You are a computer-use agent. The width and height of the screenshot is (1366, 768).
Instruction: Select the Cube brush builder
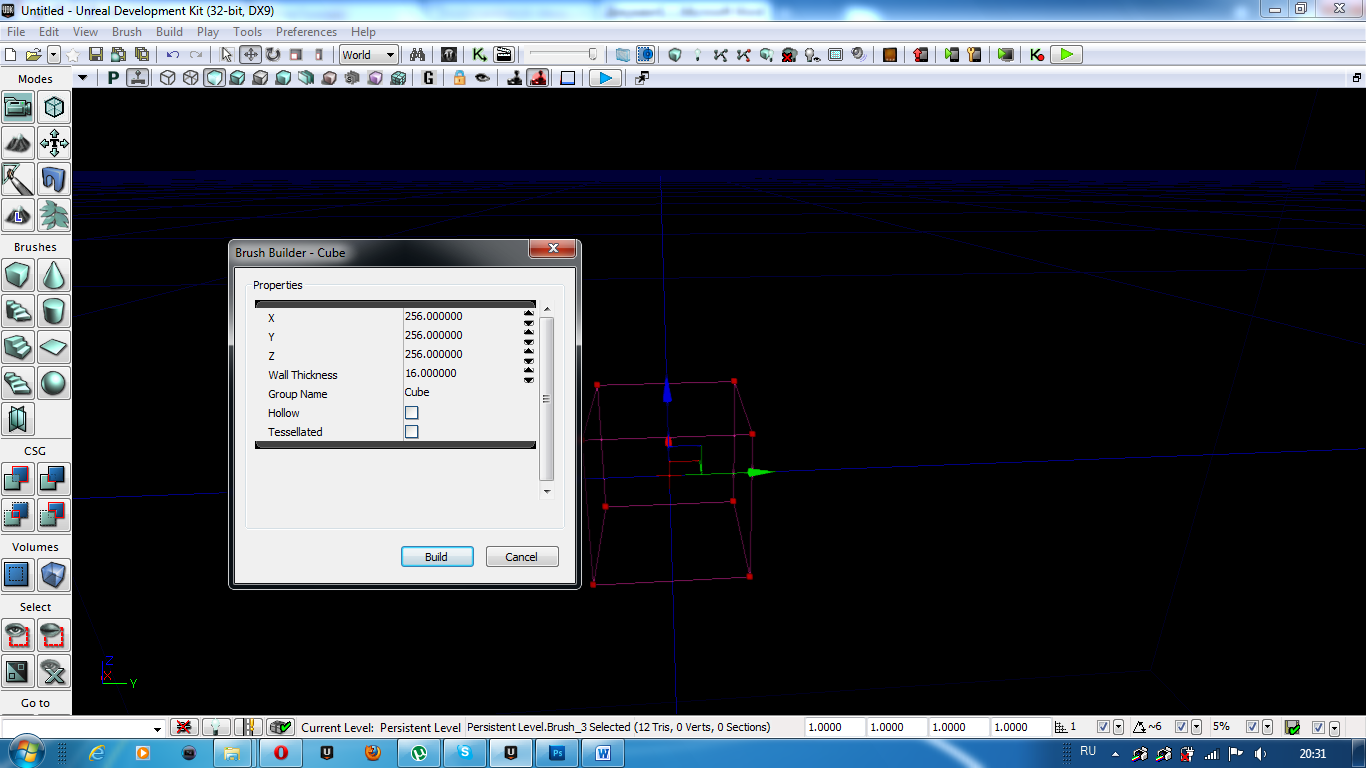[x=18, y=274]
